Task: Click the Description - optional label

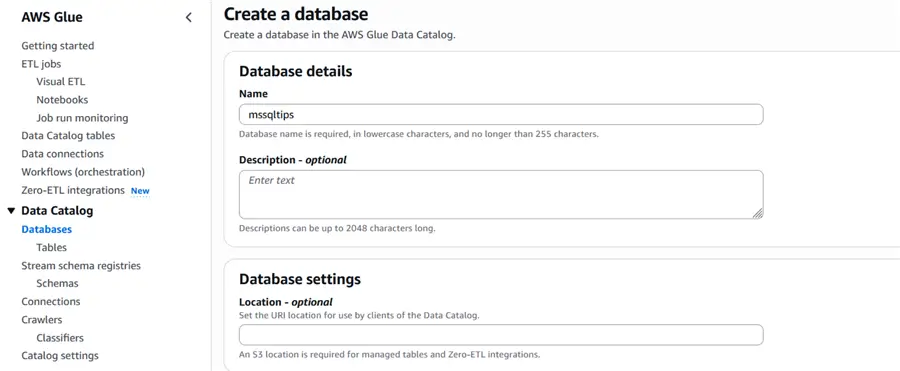Action: click(293, 160)
